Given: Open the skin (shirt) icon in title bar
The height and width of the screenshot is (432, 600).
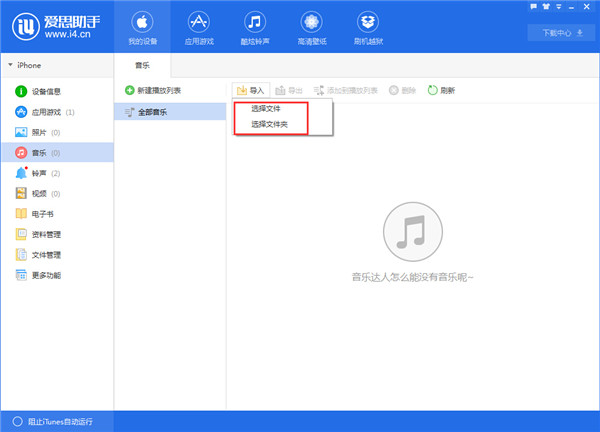Looking at the screenshot, I should [x=546, y=7].
